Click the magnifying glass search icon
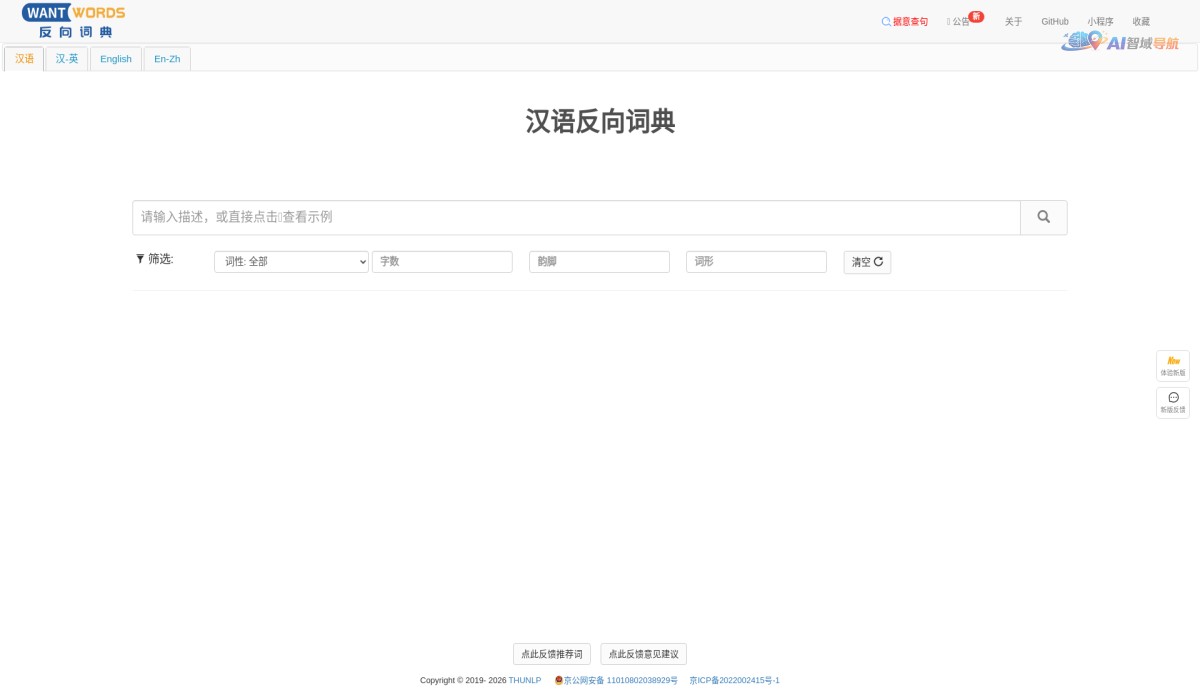 (x=1043, y=217)
